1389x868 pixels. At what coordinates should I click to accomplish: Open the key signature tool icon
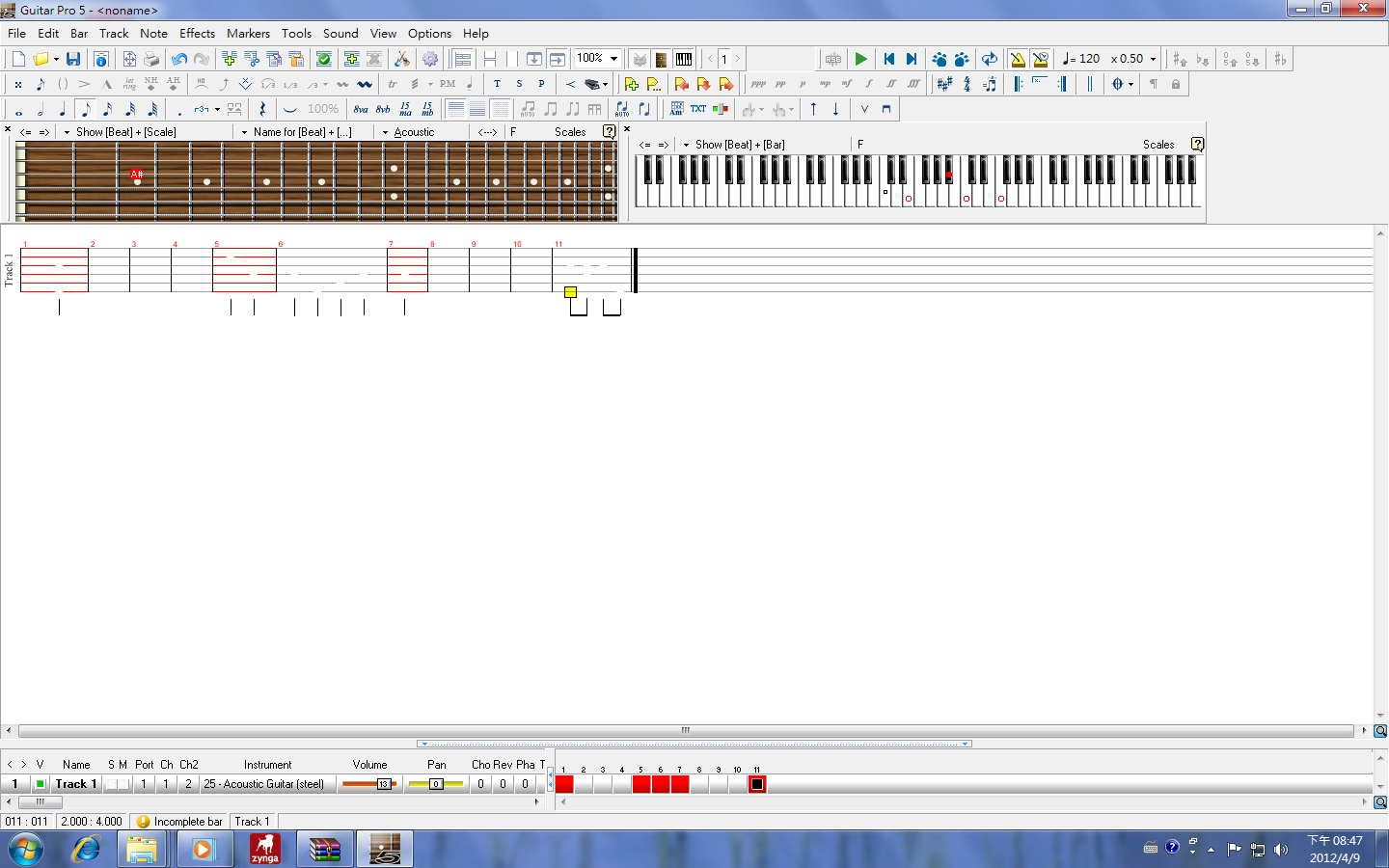944,84
